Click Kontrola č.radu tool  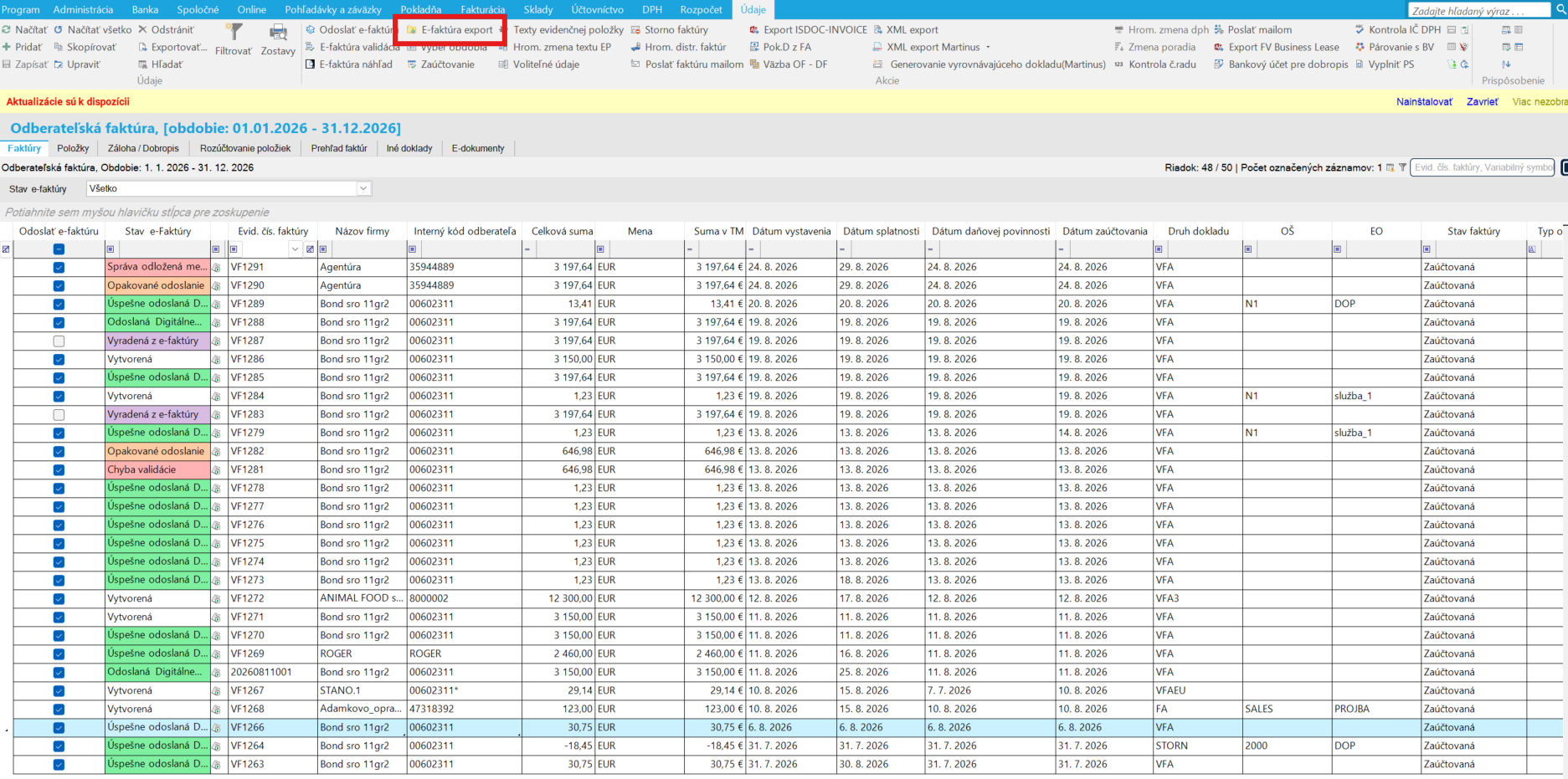[x=1155, y=64]
